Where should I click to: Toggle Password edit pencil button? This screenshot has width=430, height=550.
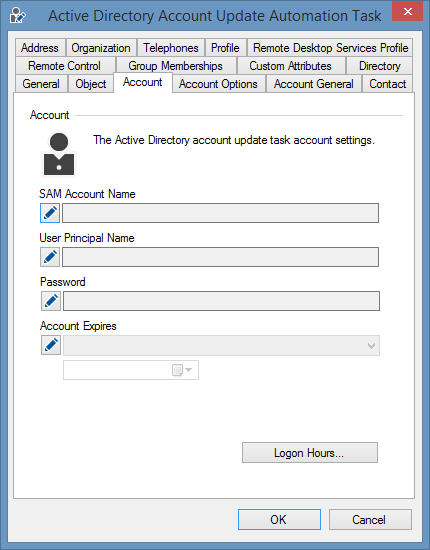pos(51,301)
